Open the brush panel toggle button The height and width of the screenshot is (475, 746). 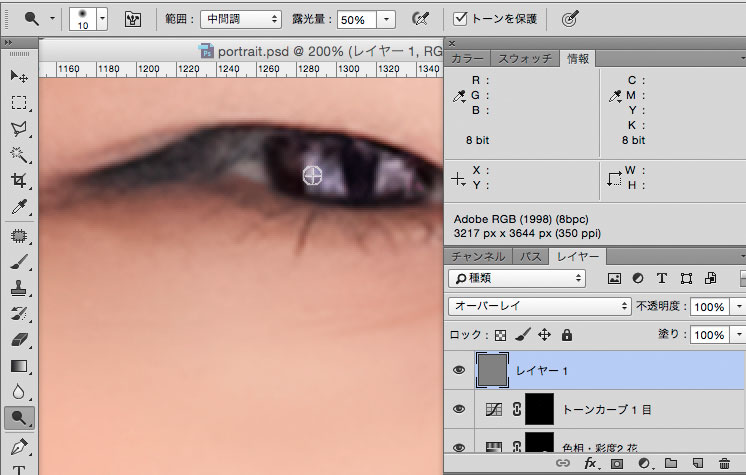(134, 19)
